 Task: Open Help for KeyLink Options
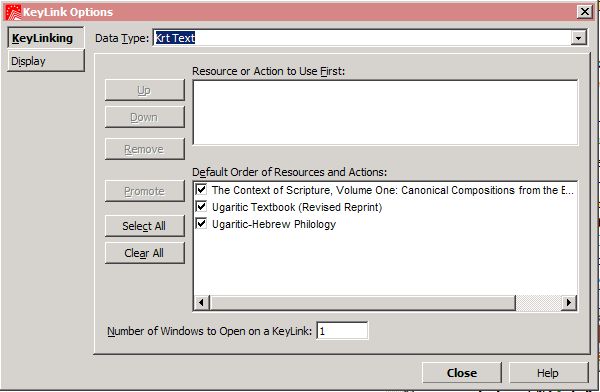click(x=548, y=373)
